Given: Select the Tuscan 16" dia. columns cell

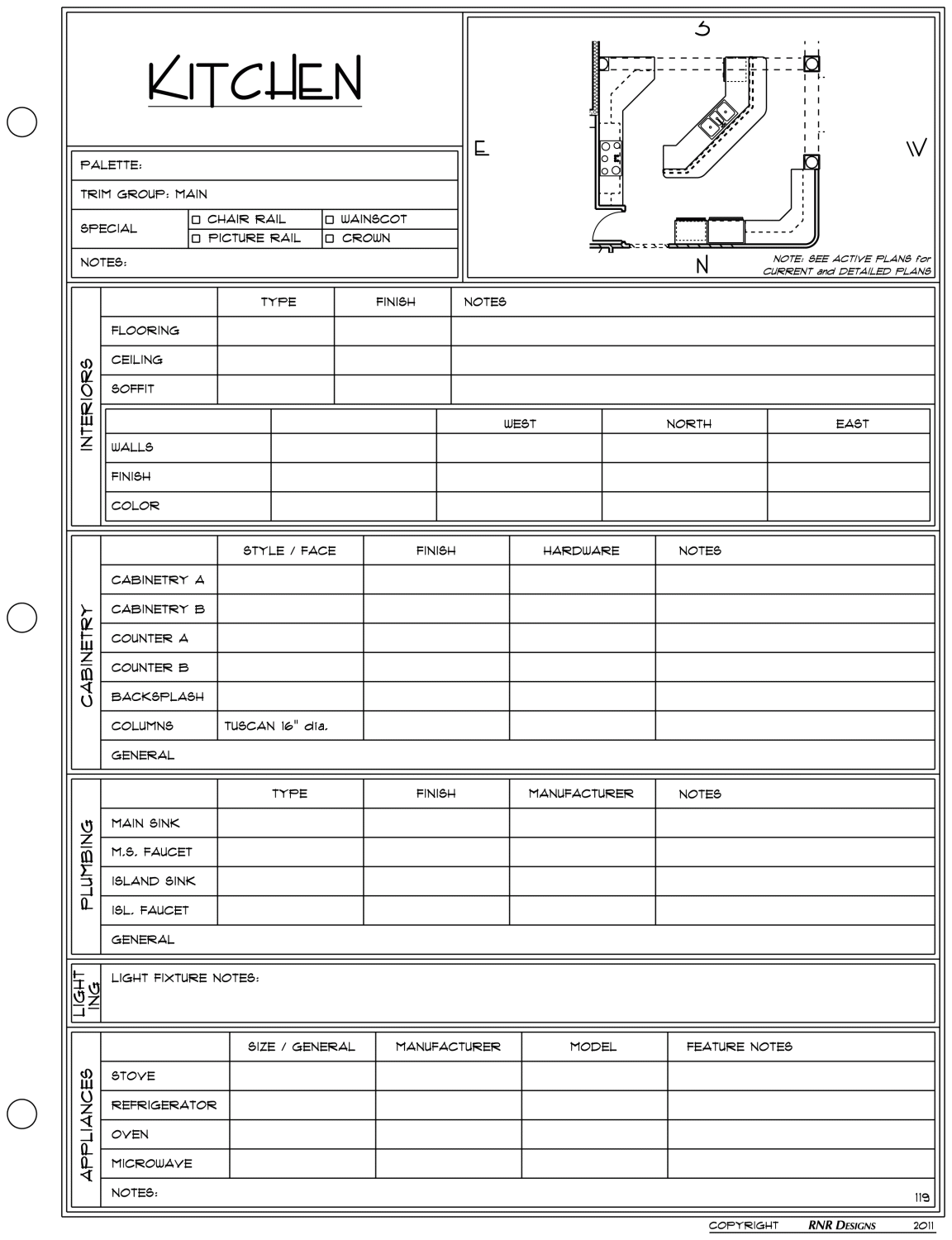Looking at the screenshot, I should point(289,727).
